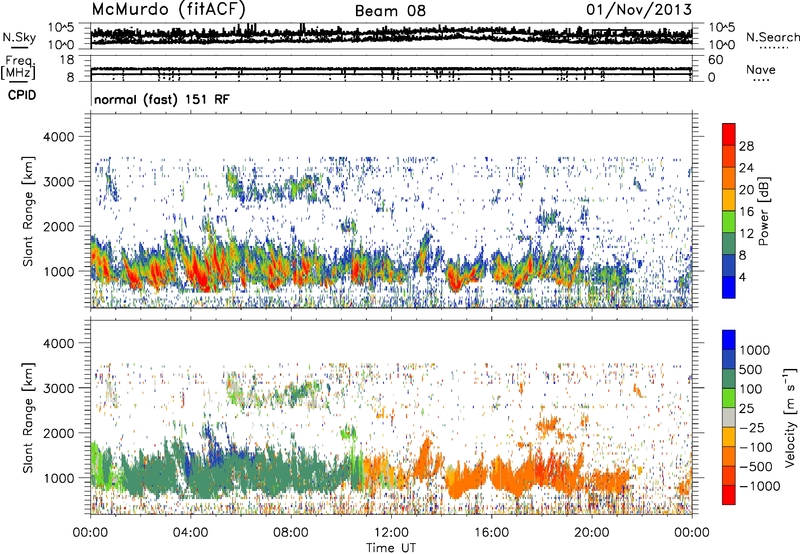Click the text "normal (fast) 151 RF"
The image size is (800, 554).
pos(162,99)
